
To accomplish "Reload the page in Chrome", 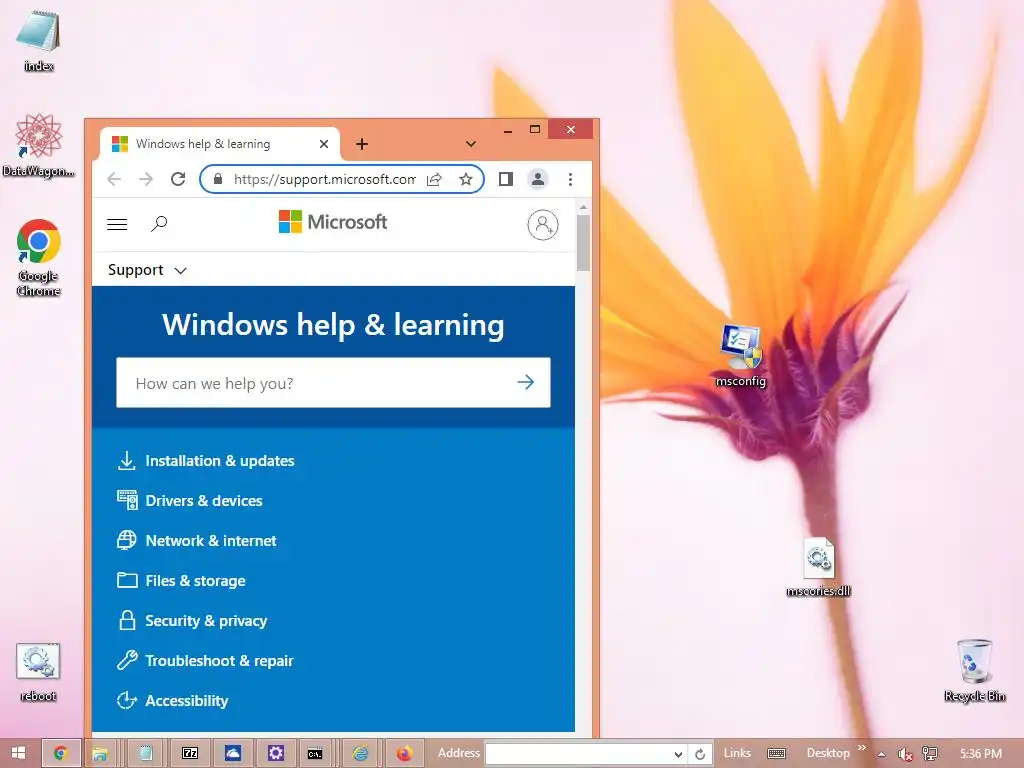I will click(178, 179).
